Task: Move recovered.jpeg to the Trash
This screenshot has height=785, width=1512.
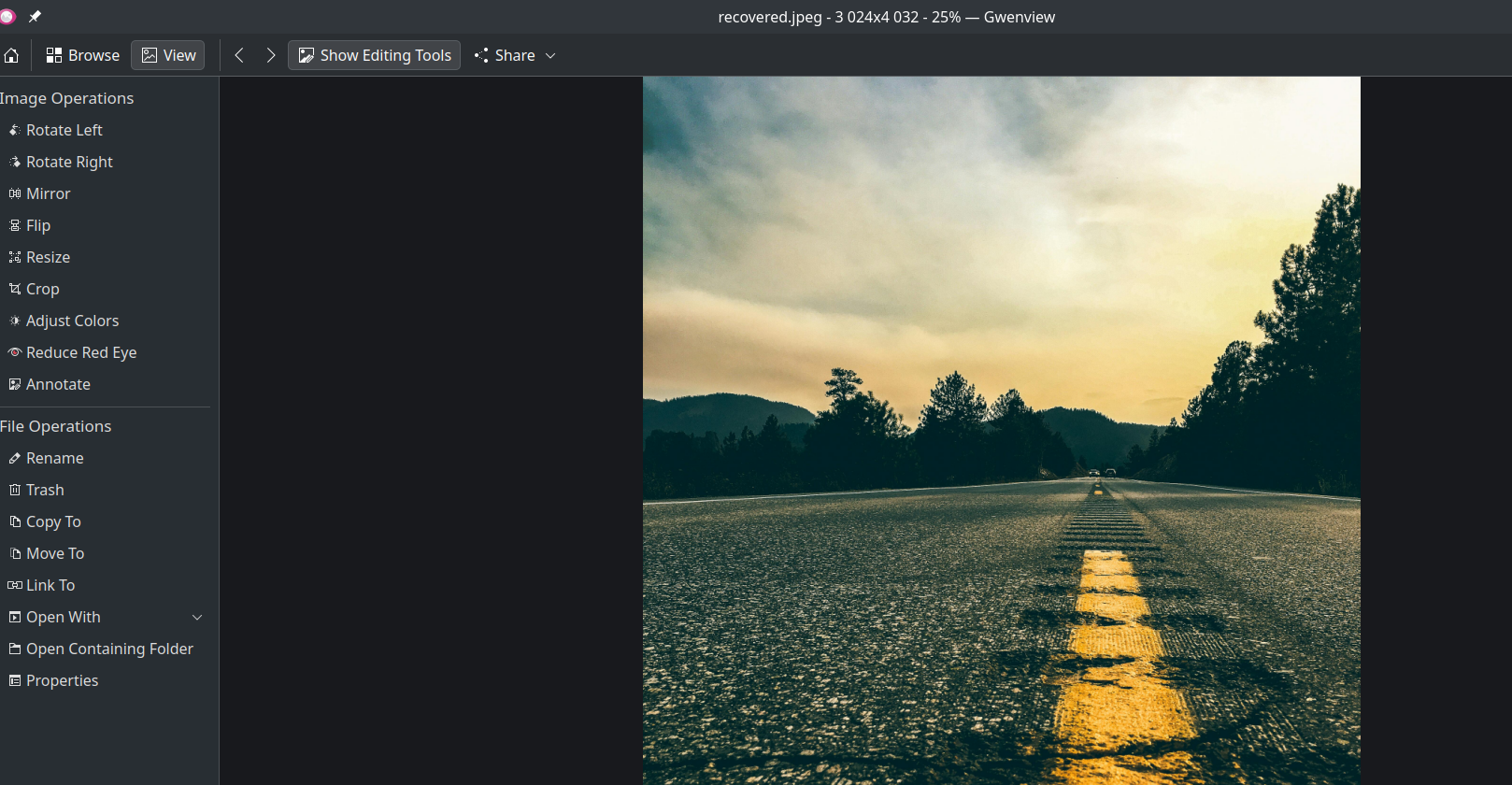Action: pos(45,490)
